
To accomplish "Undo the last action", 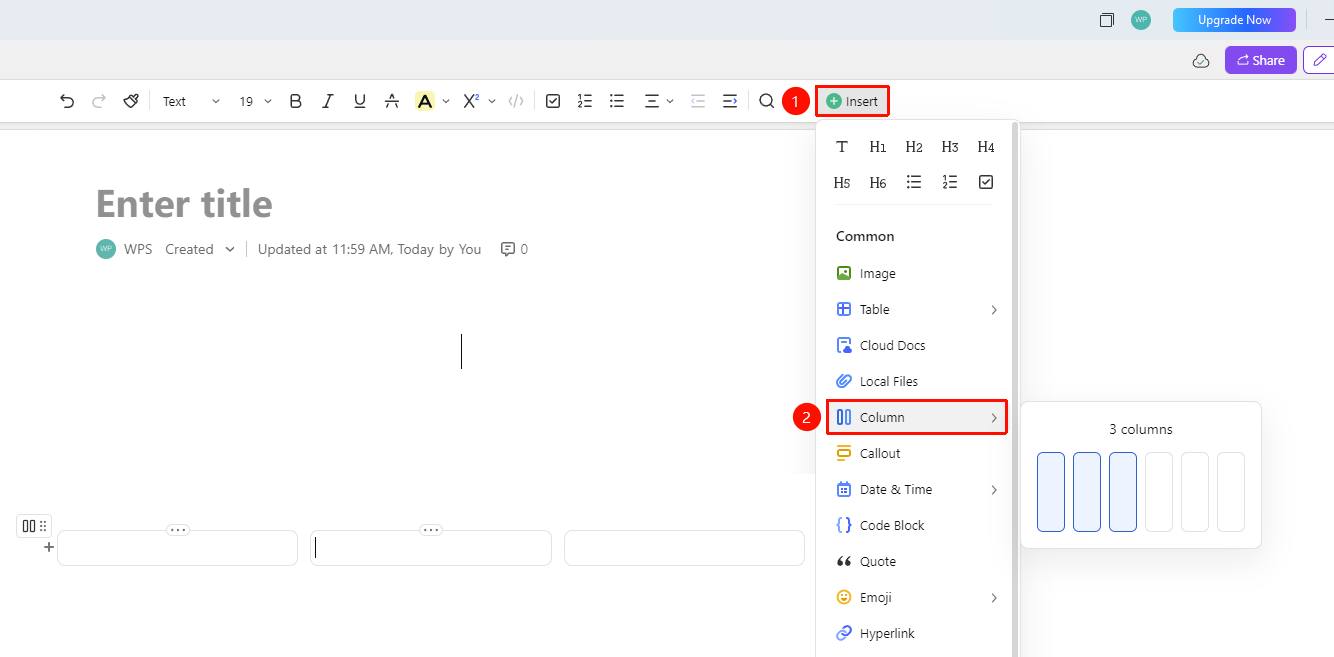I will click(x=67, y=101).
